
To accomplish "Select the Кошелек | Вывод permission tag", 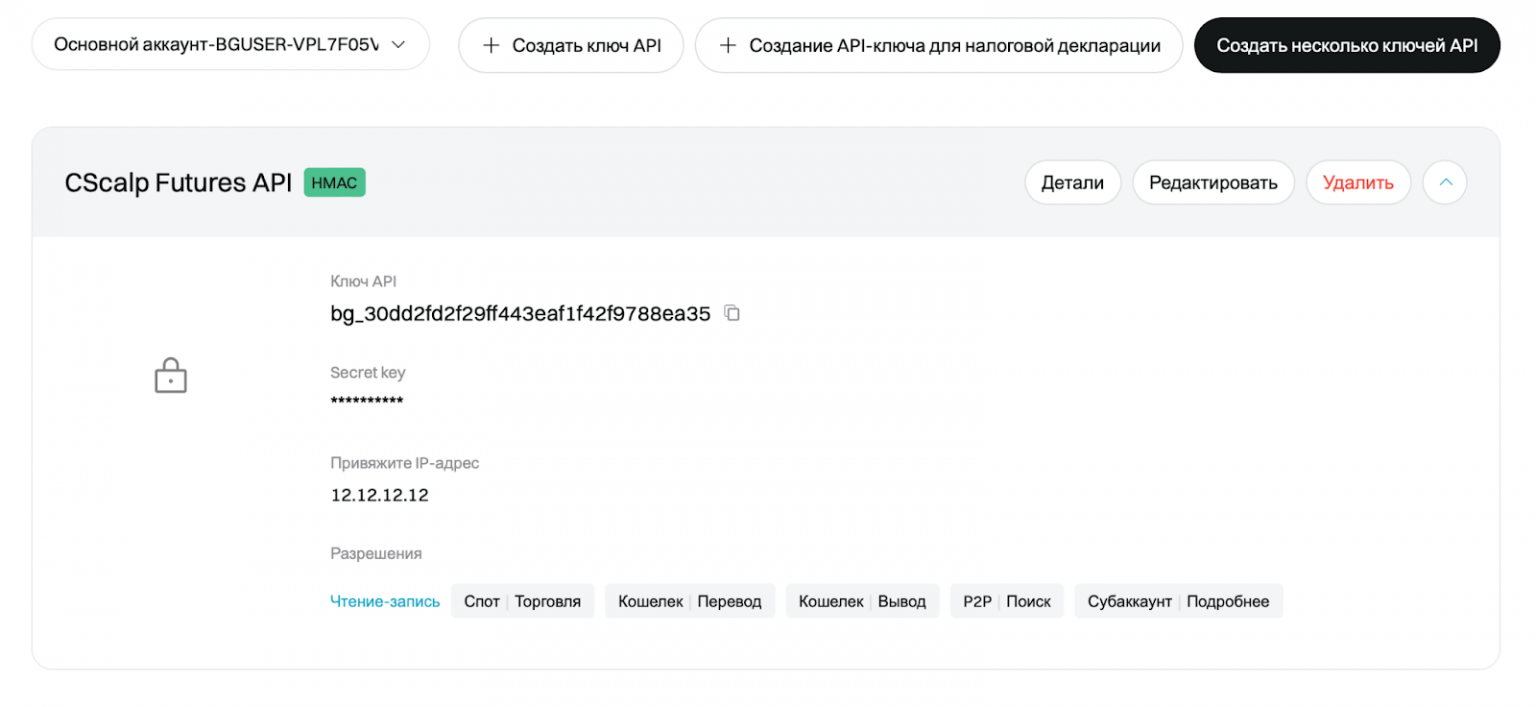I will click(x=862, y=601).
